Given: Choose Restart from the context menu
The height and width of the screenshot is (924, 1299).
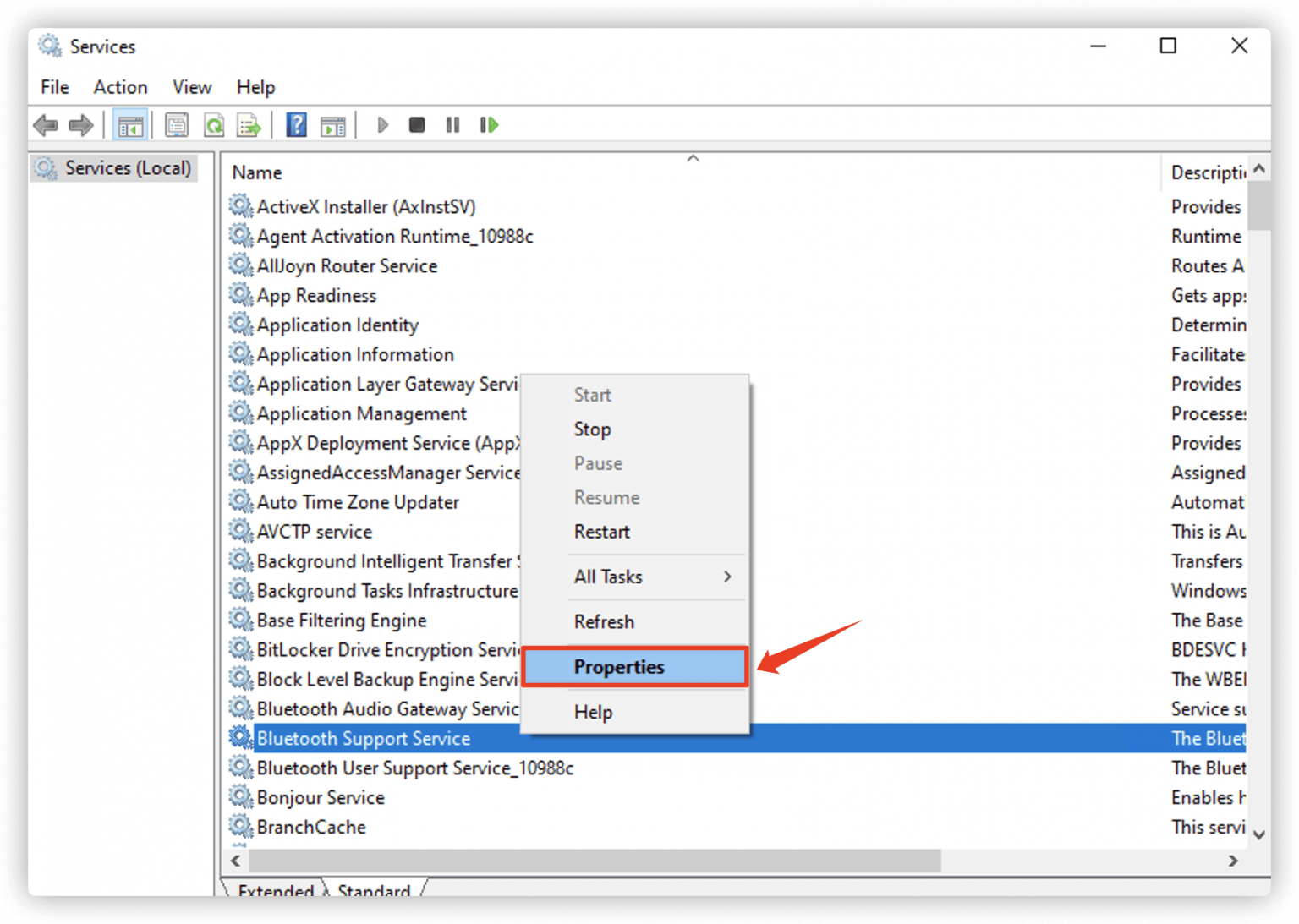Looking at the screenshot, I should pyautogui.click(x=602, y=532).
